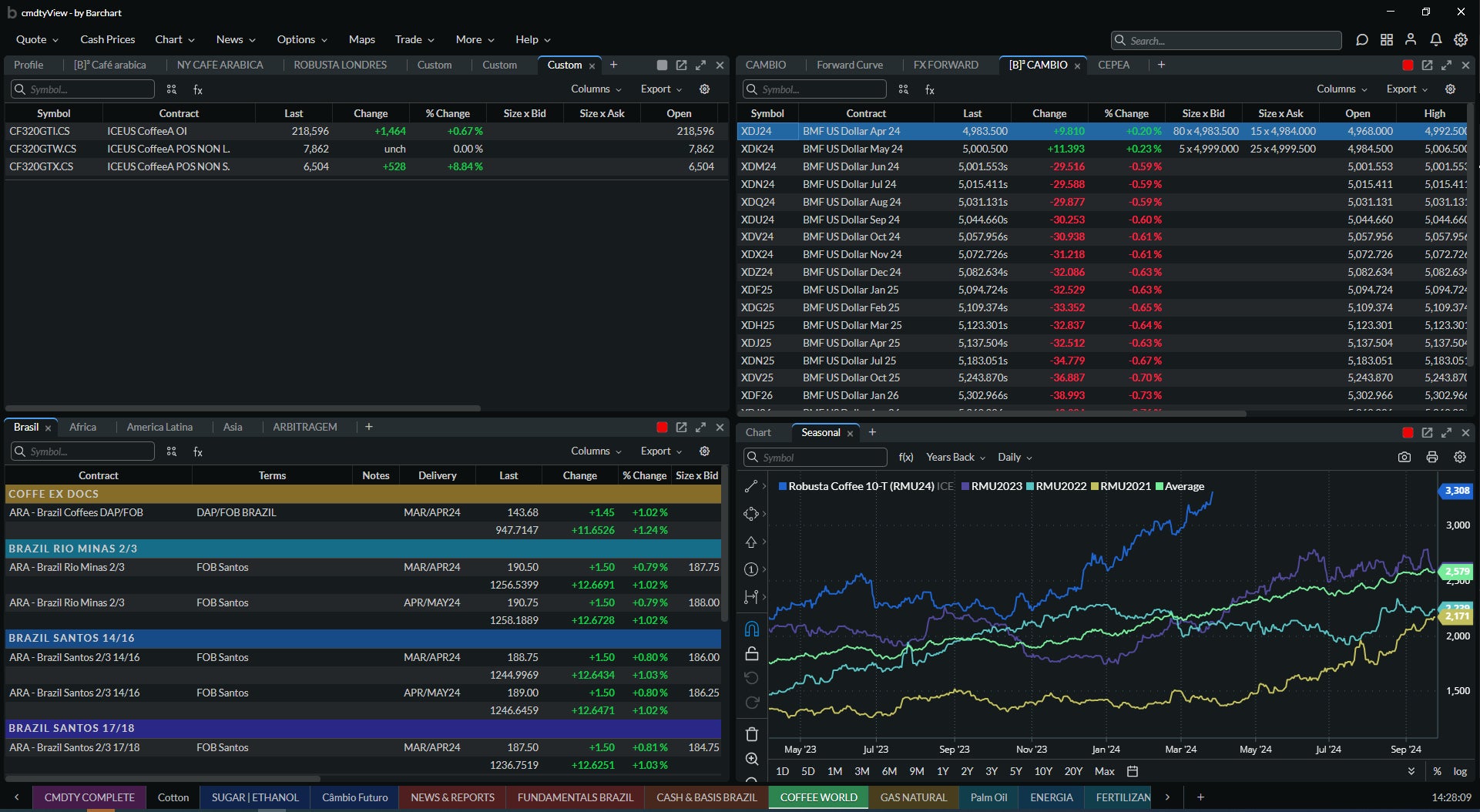Open seasonal chart settings gear

click(x=1460, y=457)
